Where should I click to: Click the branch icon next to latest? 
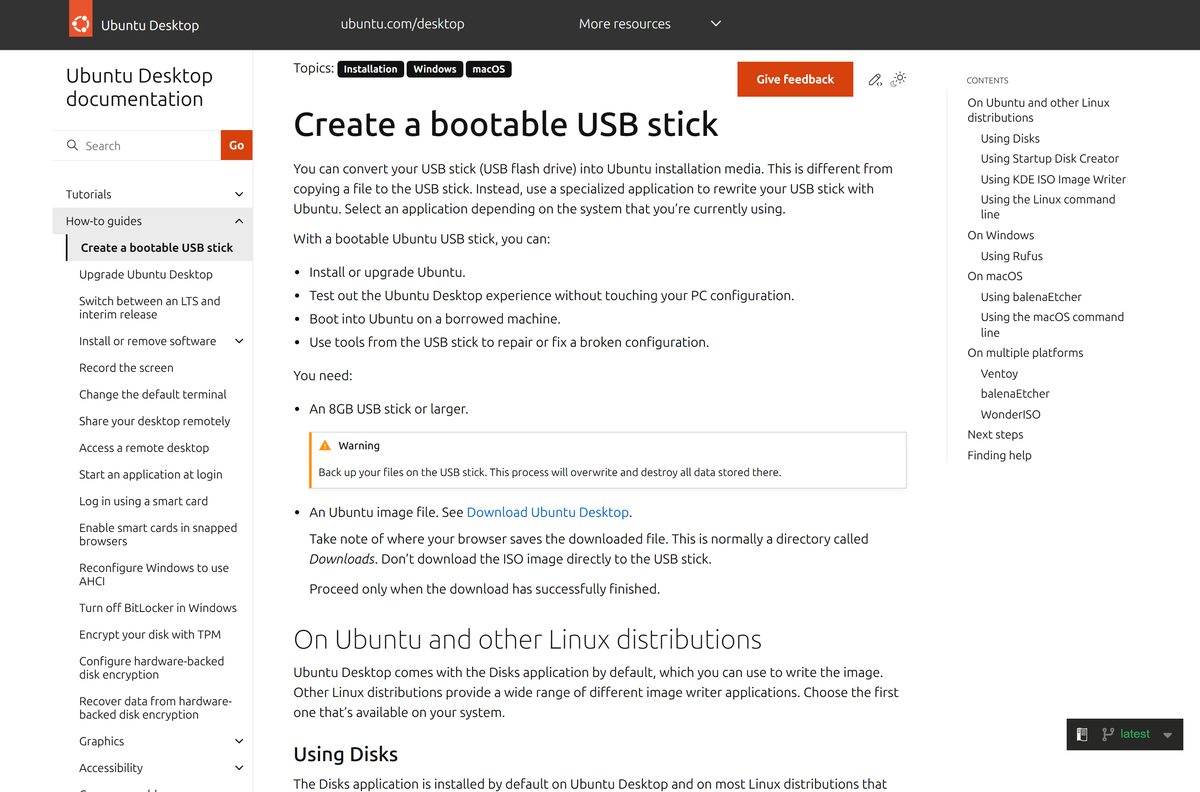[1107, 734]
